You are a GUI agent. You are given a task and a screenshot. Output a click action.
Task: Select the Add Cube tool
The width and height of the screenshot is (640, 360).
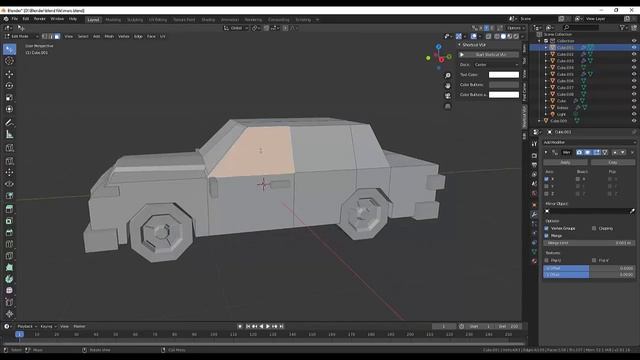pos(9,148)
